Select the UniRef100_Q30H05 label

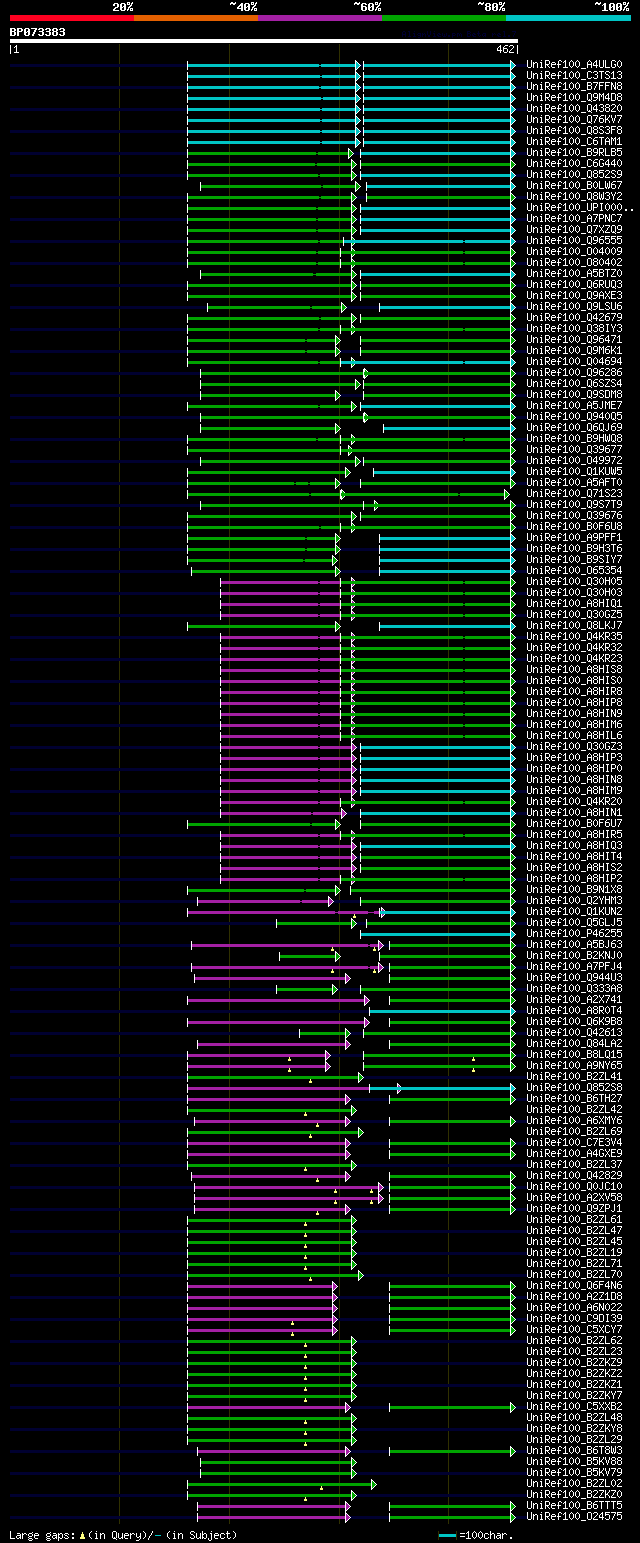pos(574,581)
